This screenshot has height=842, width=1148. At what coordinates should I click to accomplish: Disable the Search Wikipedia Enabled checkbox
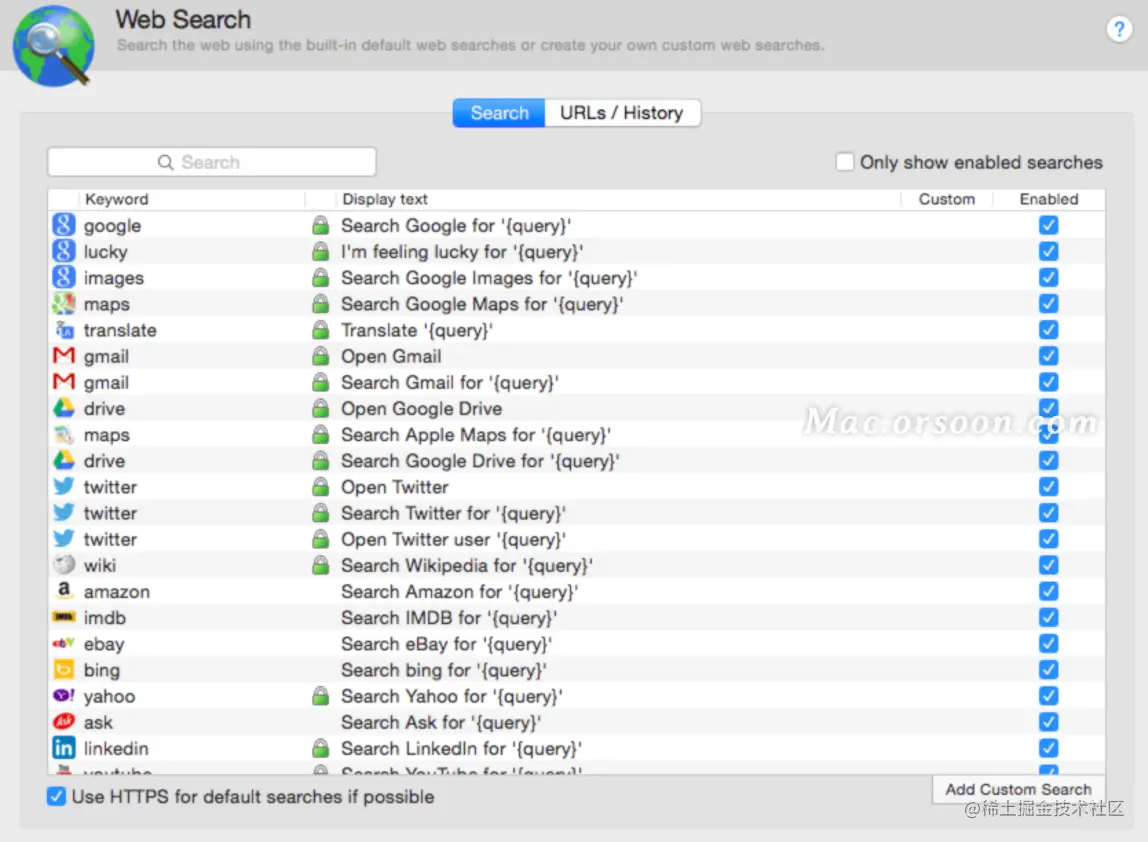[x=1048, y=565]
